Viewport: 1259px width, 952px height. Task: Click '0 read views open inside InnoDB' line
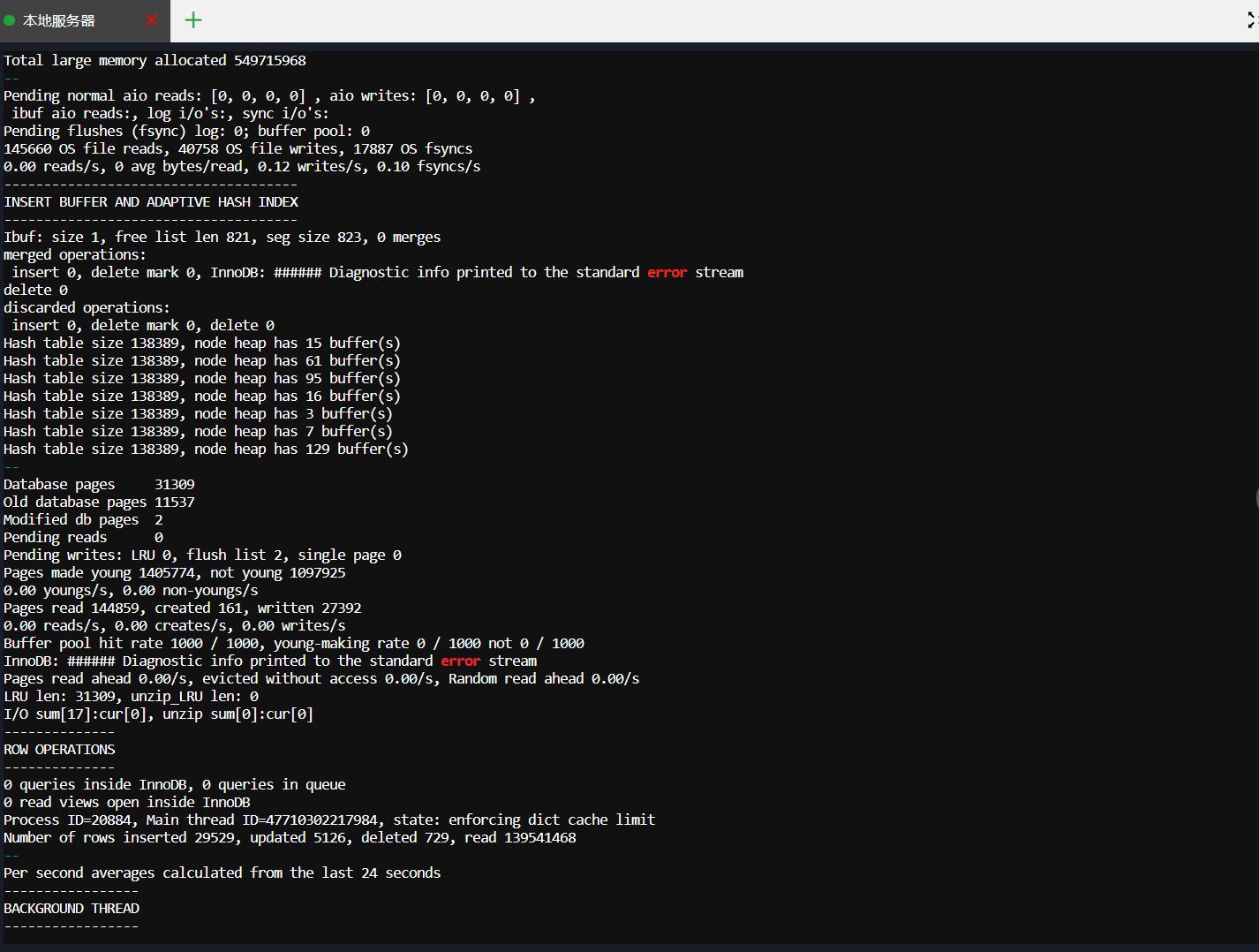127,802
